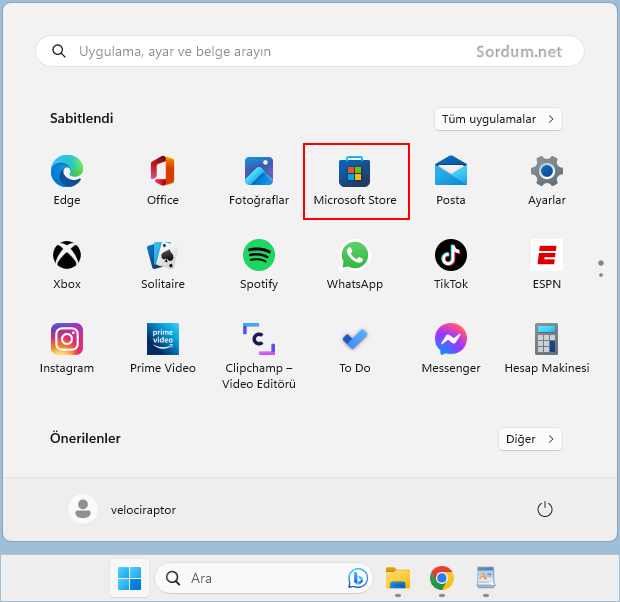Open Instagram
The height and width of the screenshot is (602, 620).
[x=67, y=348]
